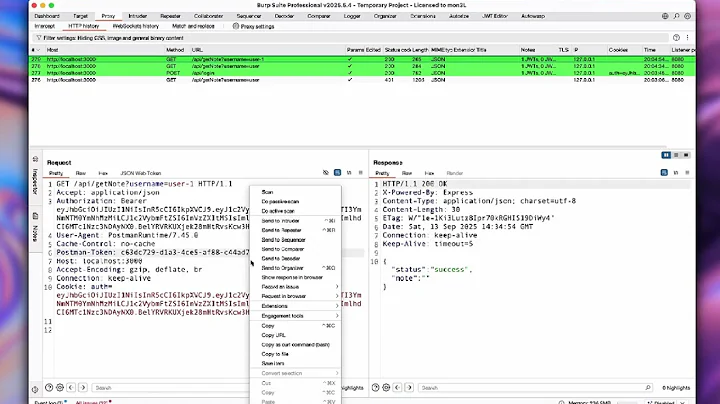Screen dimensions: 720x404
Task: Toggle request non-printable characters \n
Action: point(349,173)
